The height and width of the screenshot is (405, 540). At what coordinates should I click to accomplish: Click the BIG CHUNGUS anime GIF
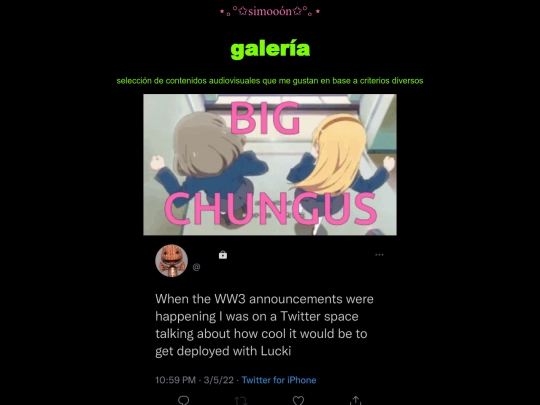point(270,165)
